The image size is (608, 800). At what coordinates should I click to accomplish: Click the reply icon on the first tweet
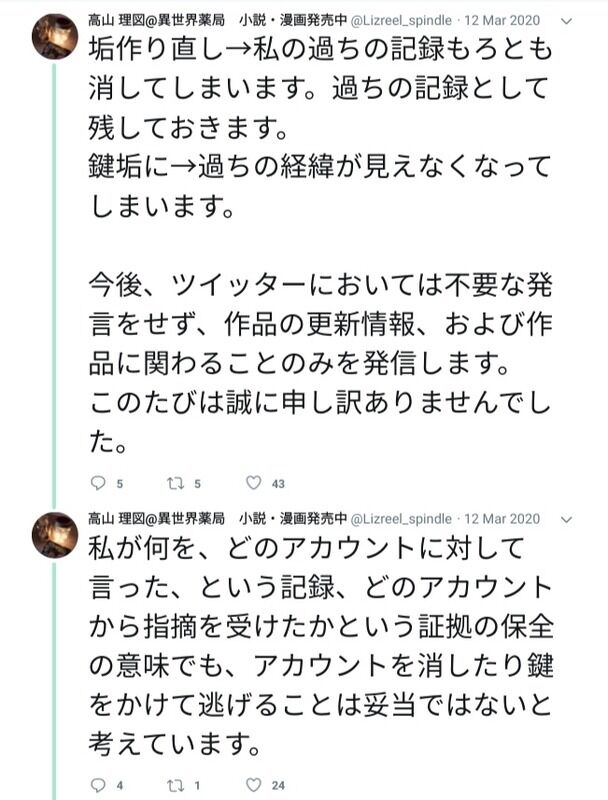tap(97, 483)
